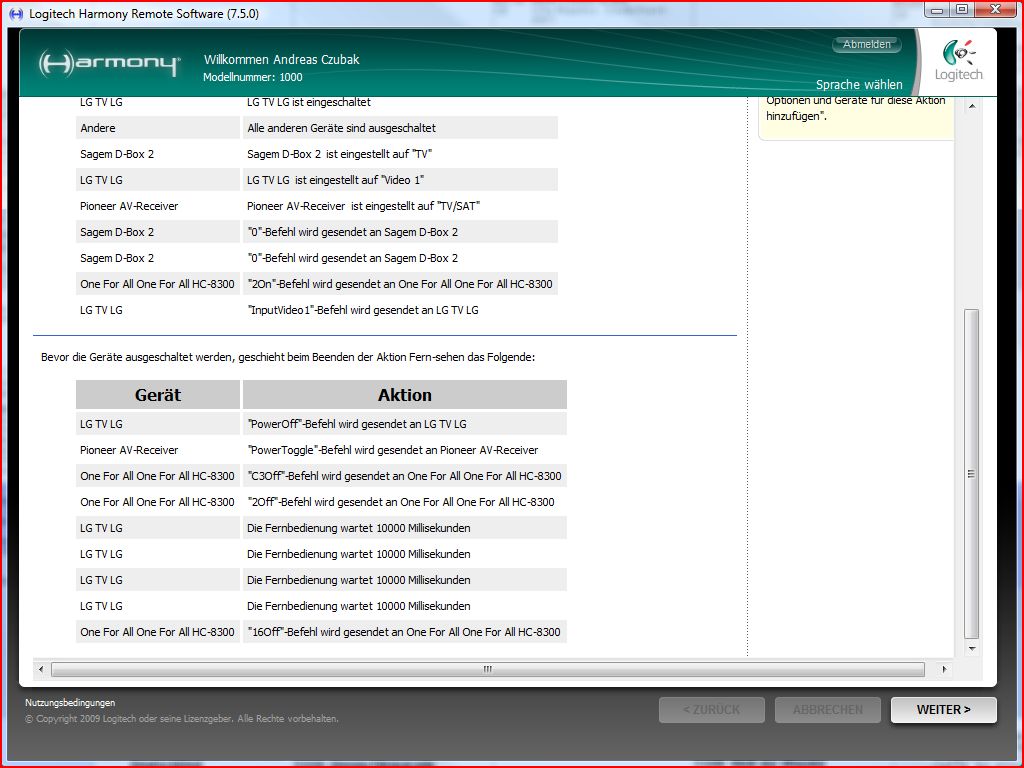Click the horizontal scrollbar left arrow
This screenshot has width=1024, height=768.
(41, 669)
